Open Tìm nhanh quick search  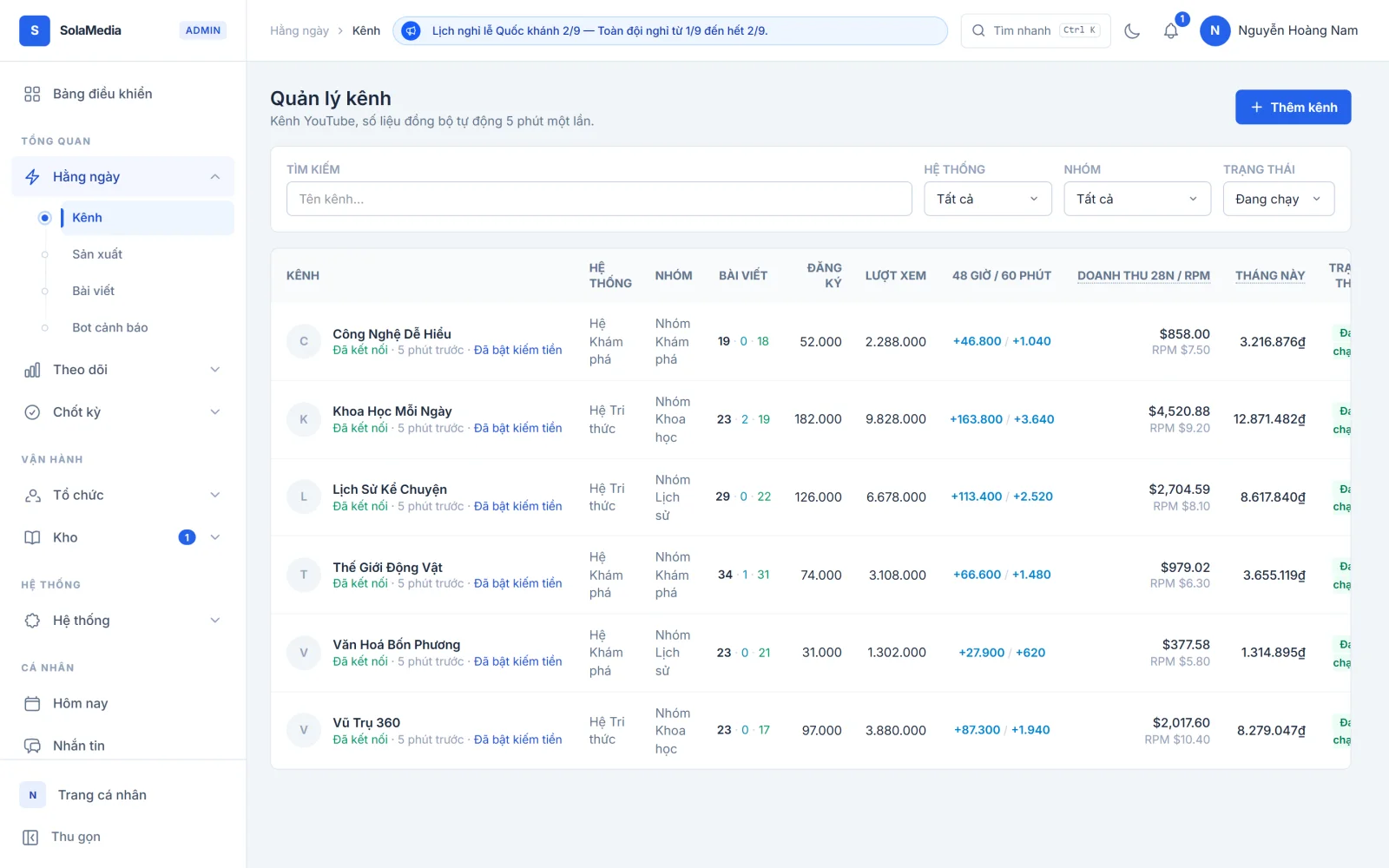[1035, 30]
